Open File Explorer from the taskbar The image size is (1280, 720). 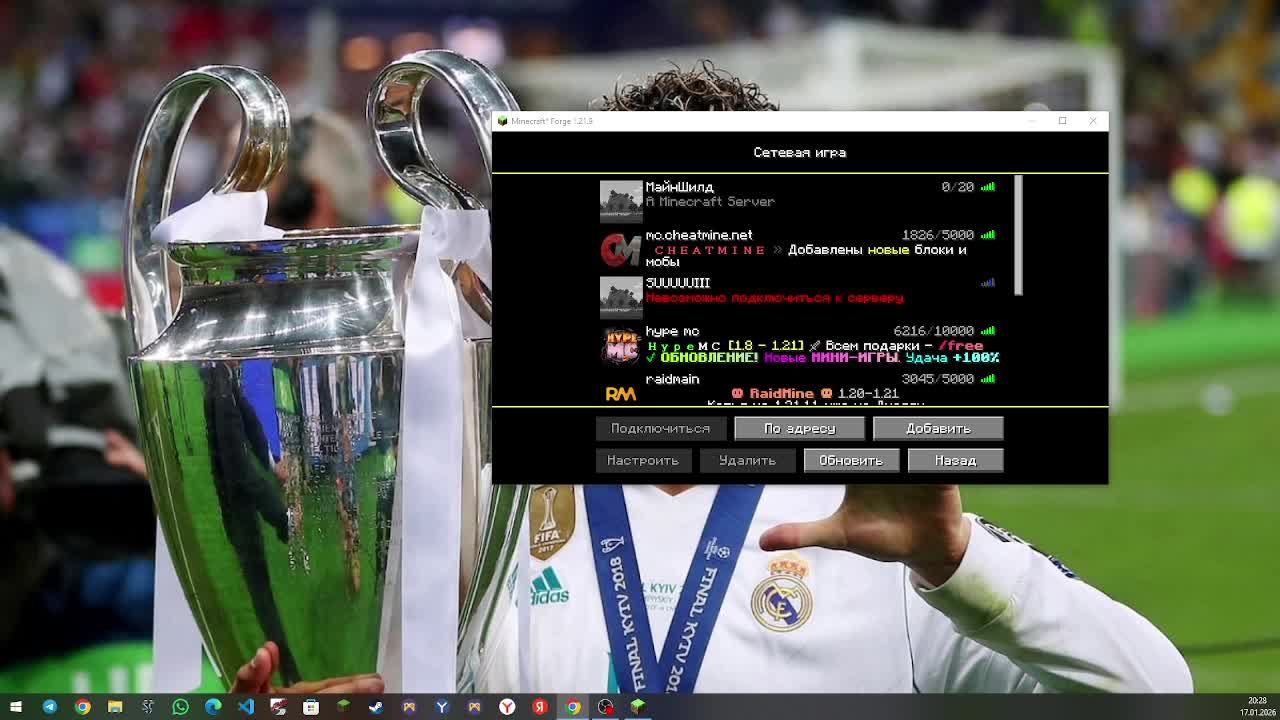(115, 707)
